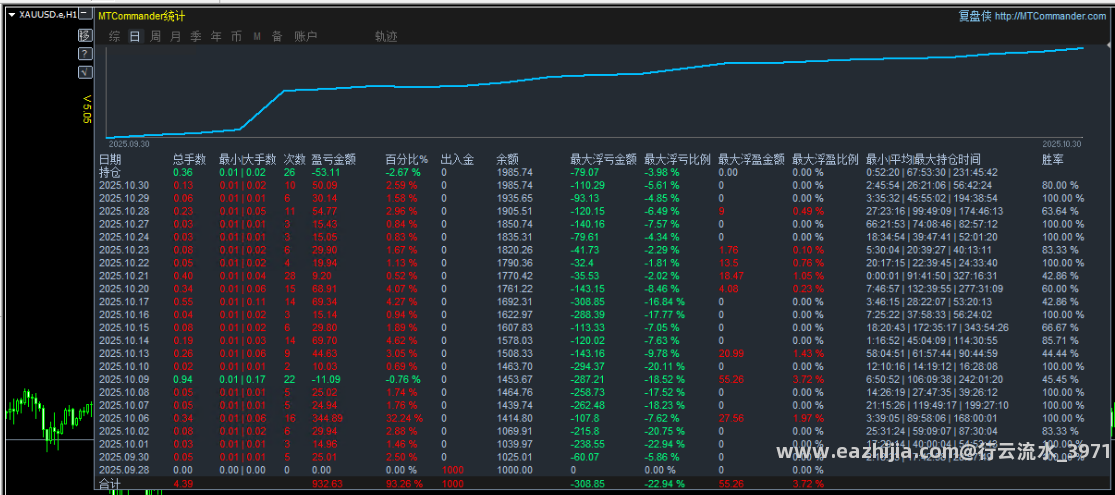Image resolution: width=1115 pixels, height=495 pixels.
Task: Click win rate 80.00 %
Action: pos(1060,185)
